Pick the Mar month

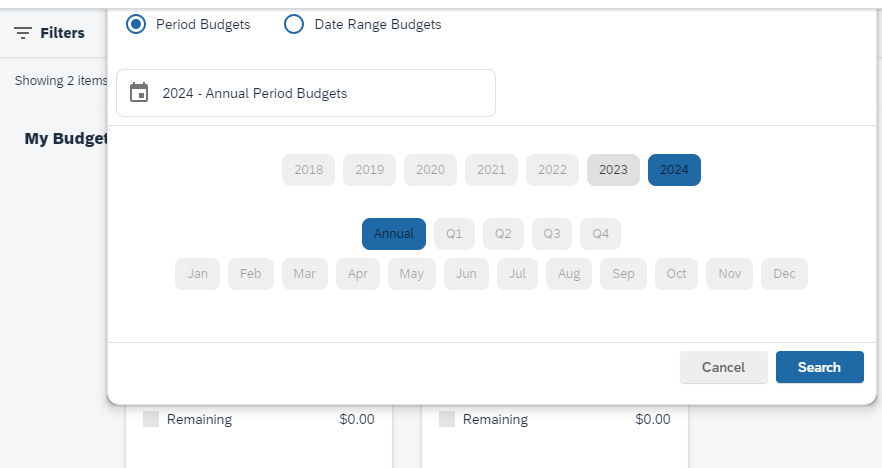pos(304,274)
